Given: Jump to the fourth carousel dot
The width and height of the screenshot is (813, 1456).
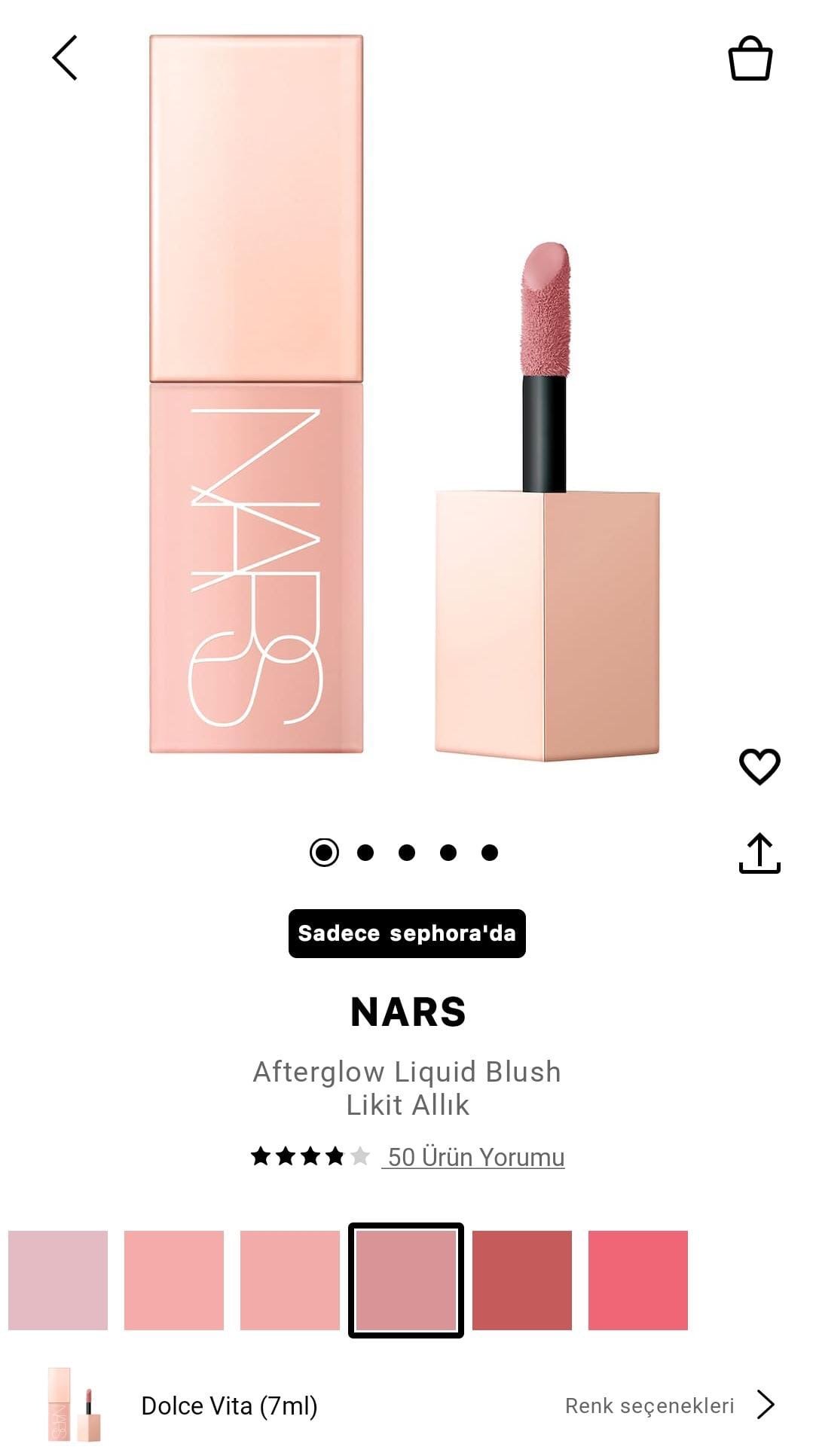Looking at the screenshot, I should pyautogui.click(x=448, y=853).
